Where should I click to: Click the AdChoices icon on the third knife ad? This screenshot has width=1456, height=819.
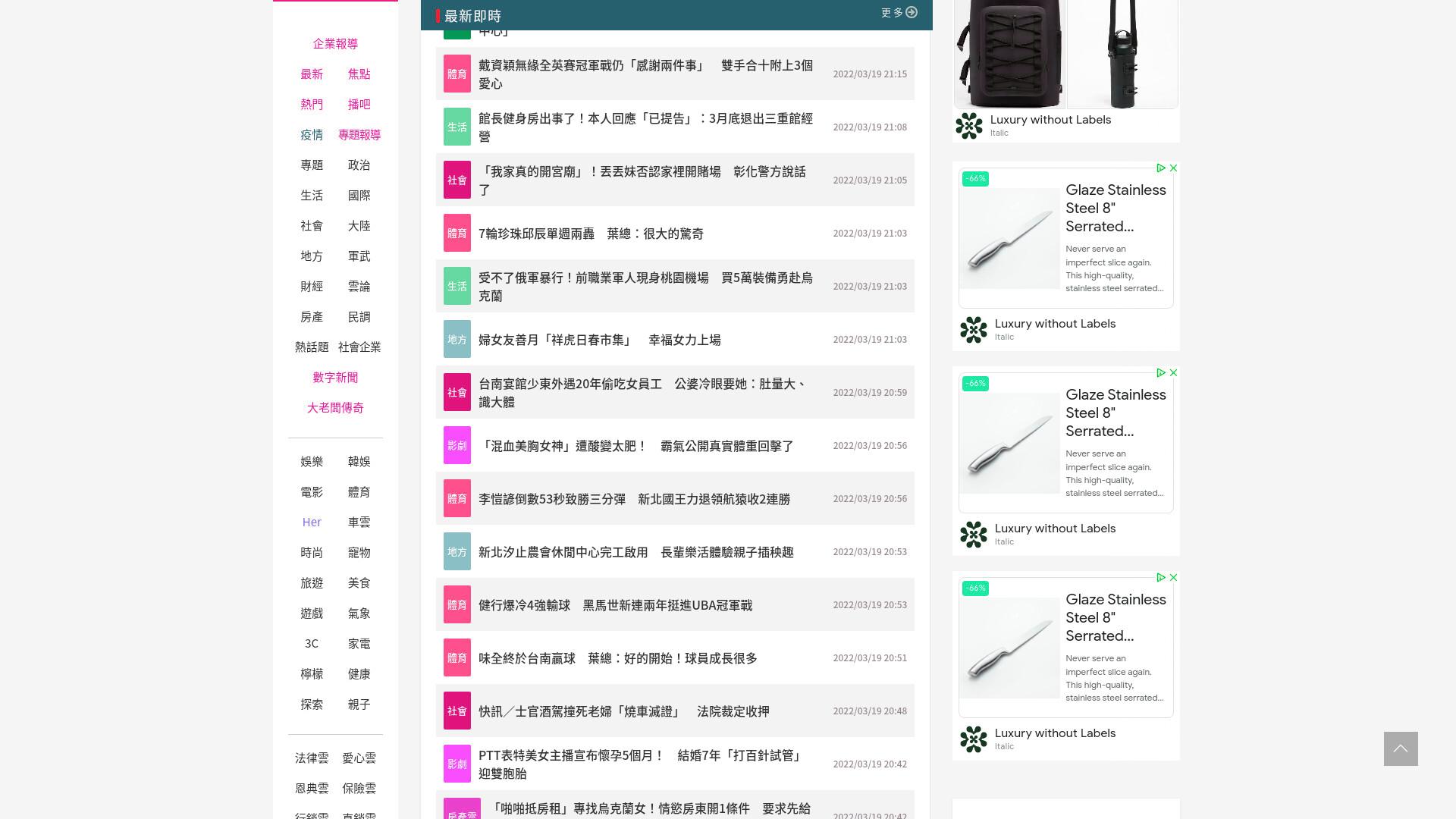point(1160,578)
